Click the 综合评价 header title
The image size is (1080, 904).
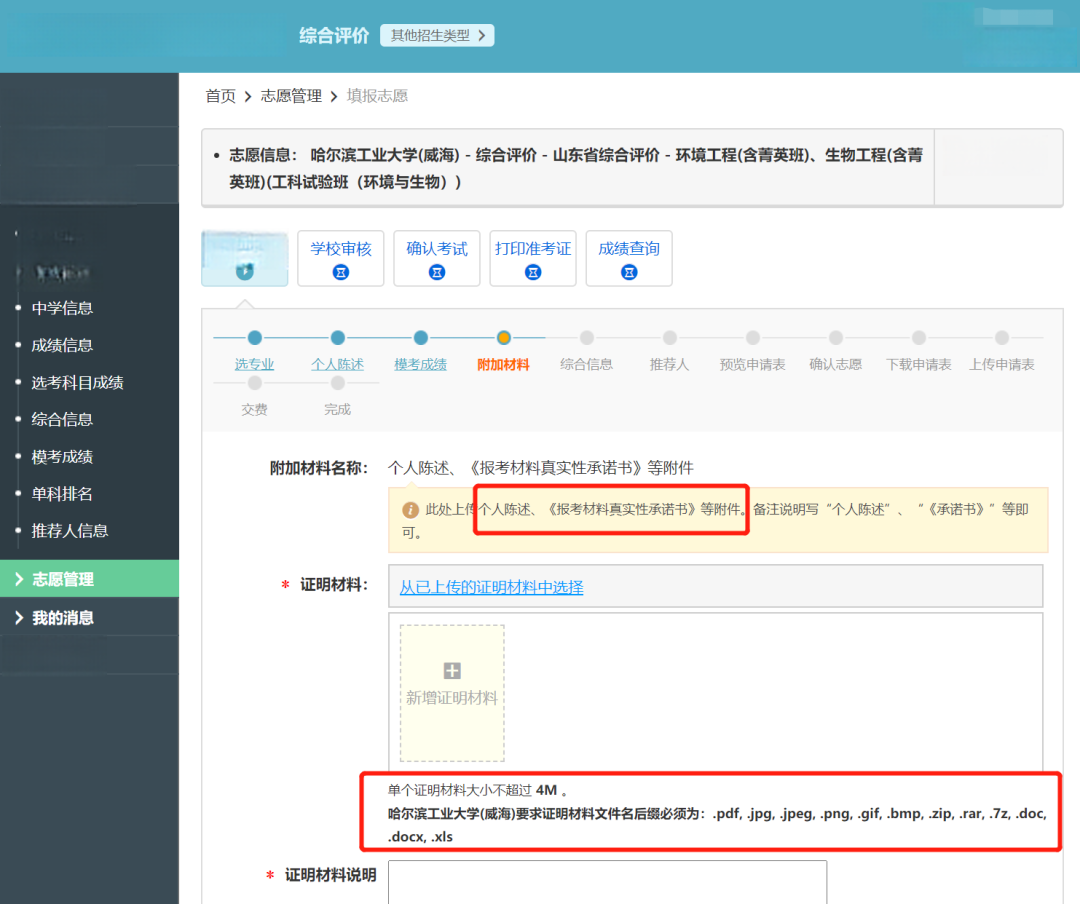(334, 36)
